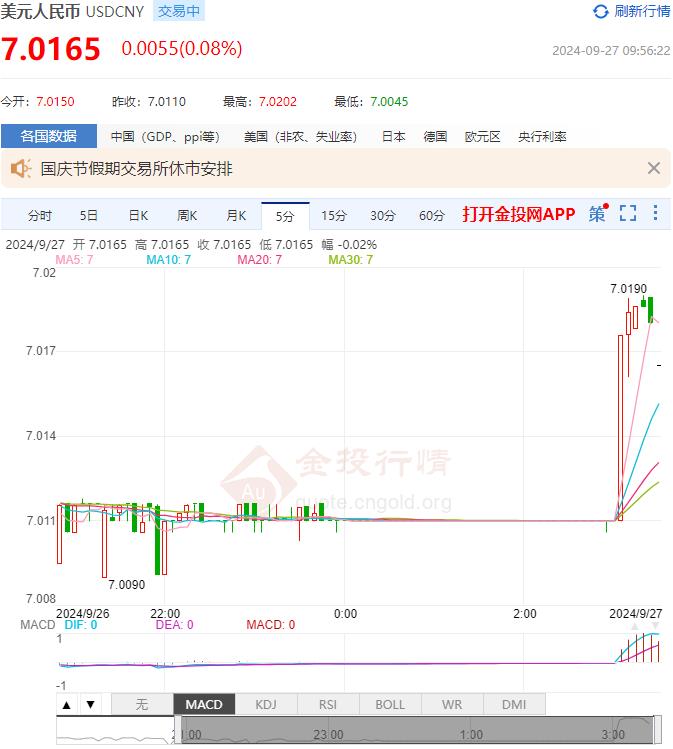Click the speaker announcement icon

pyautogui.click(x=21, y=169)
